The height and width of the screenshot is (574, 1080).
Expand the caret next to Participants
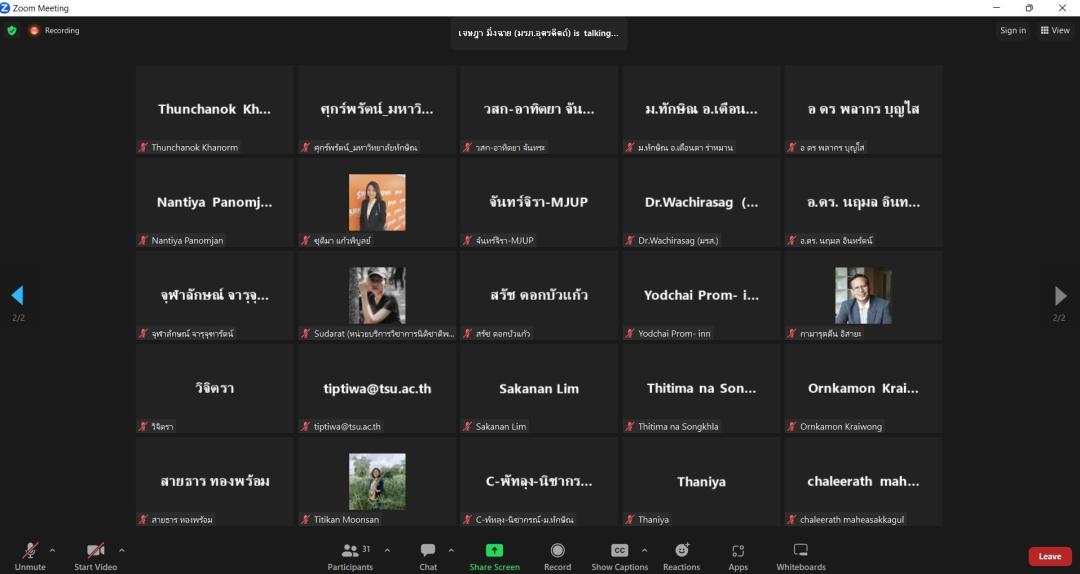[387, 550]
